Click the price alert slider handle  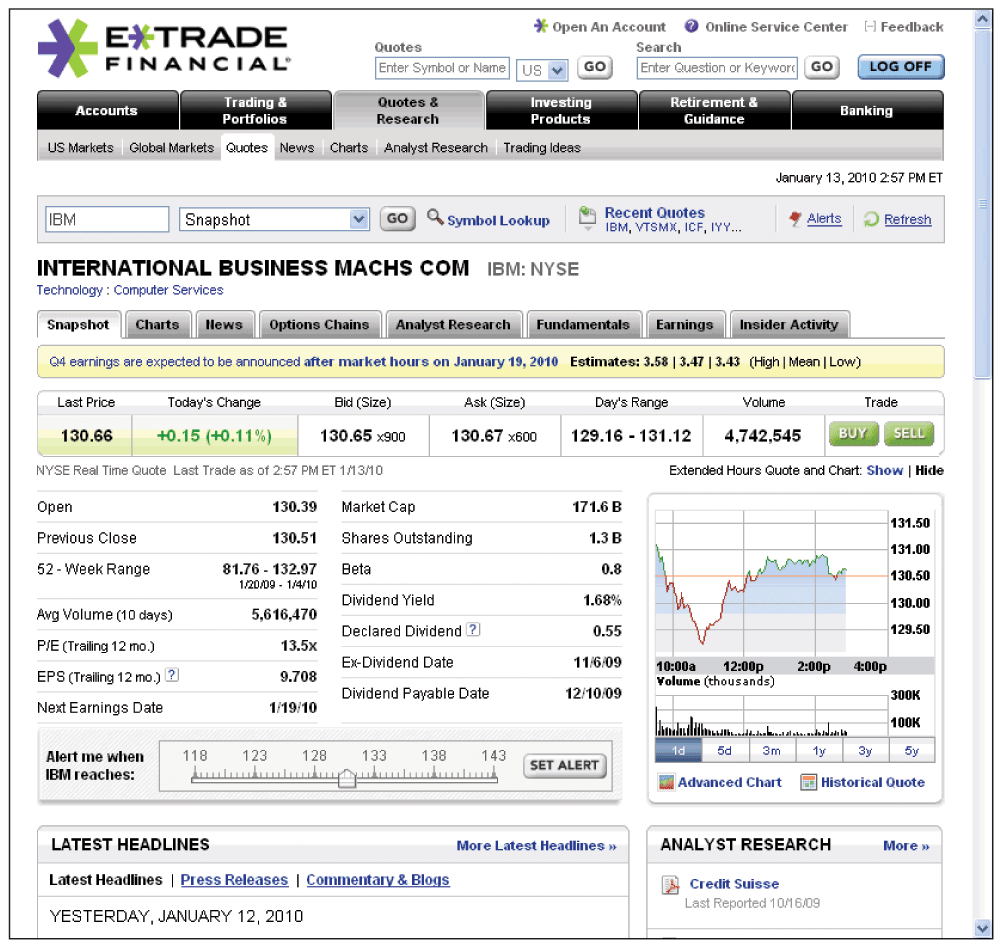[x=346, y=778]
